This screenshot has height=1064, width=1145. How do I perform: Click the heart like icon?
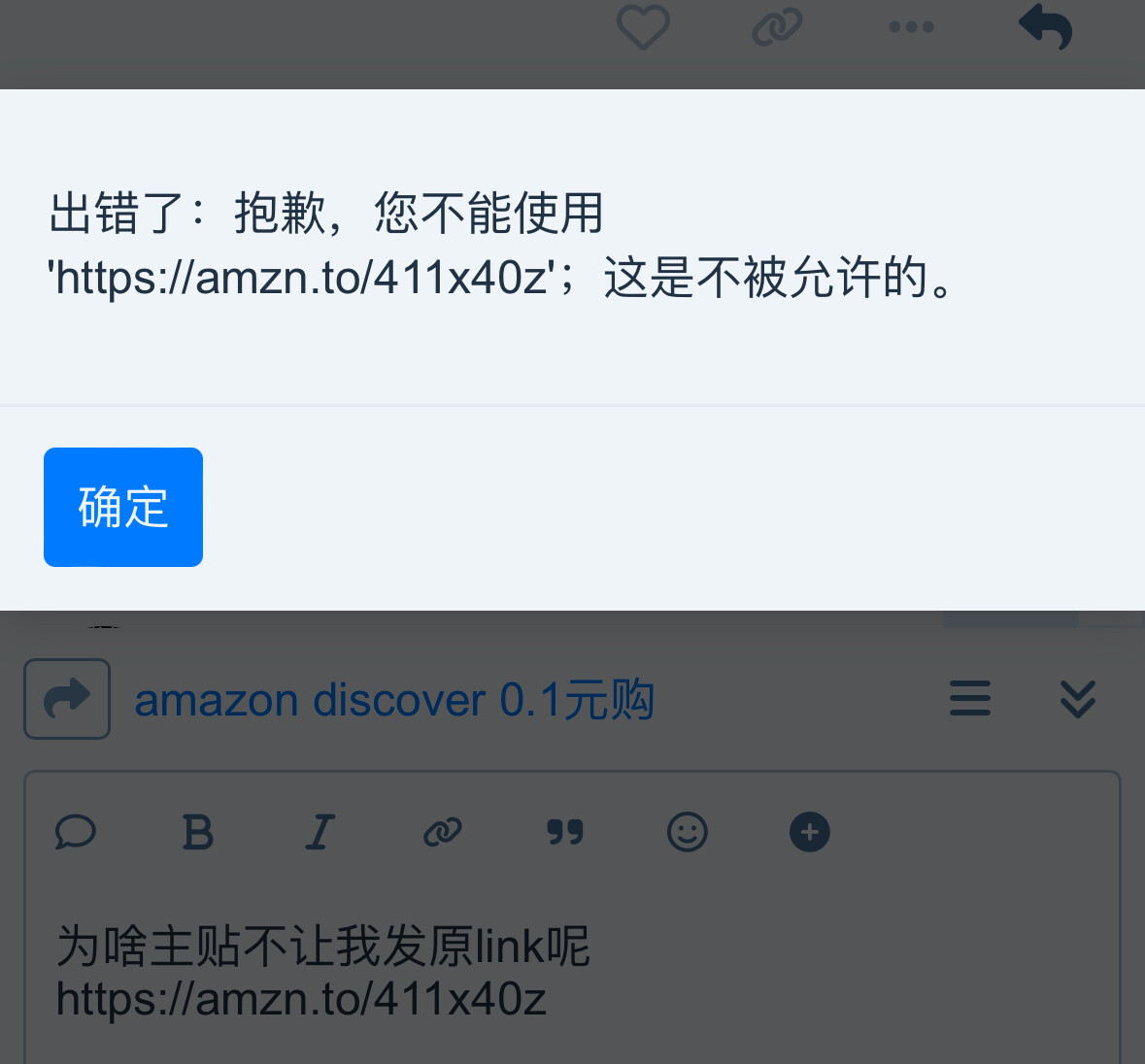[643, 27]
